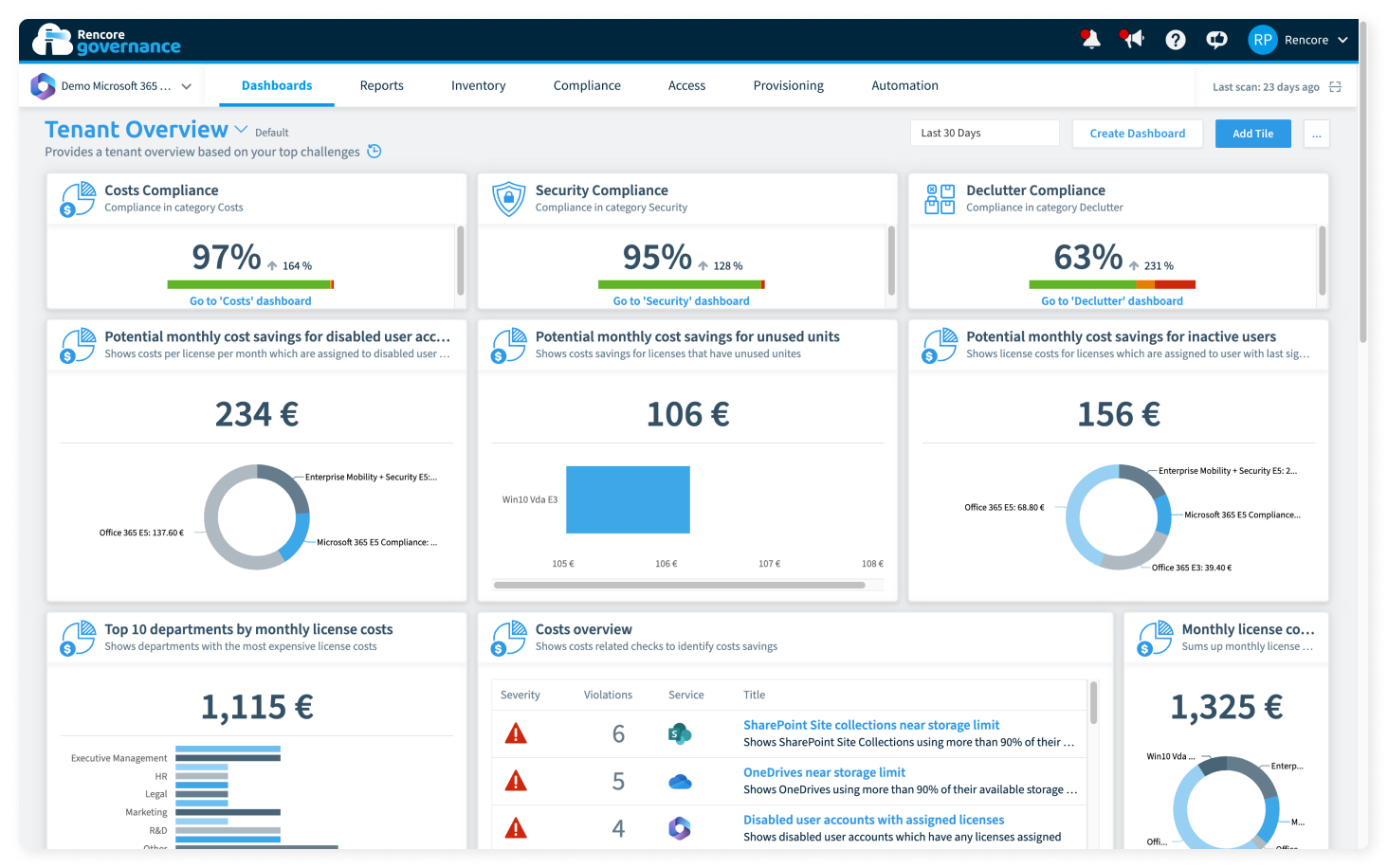Click the OneDrive cloud icon in Costs overview
This screenshot has height=868, width=1388.
678,780
